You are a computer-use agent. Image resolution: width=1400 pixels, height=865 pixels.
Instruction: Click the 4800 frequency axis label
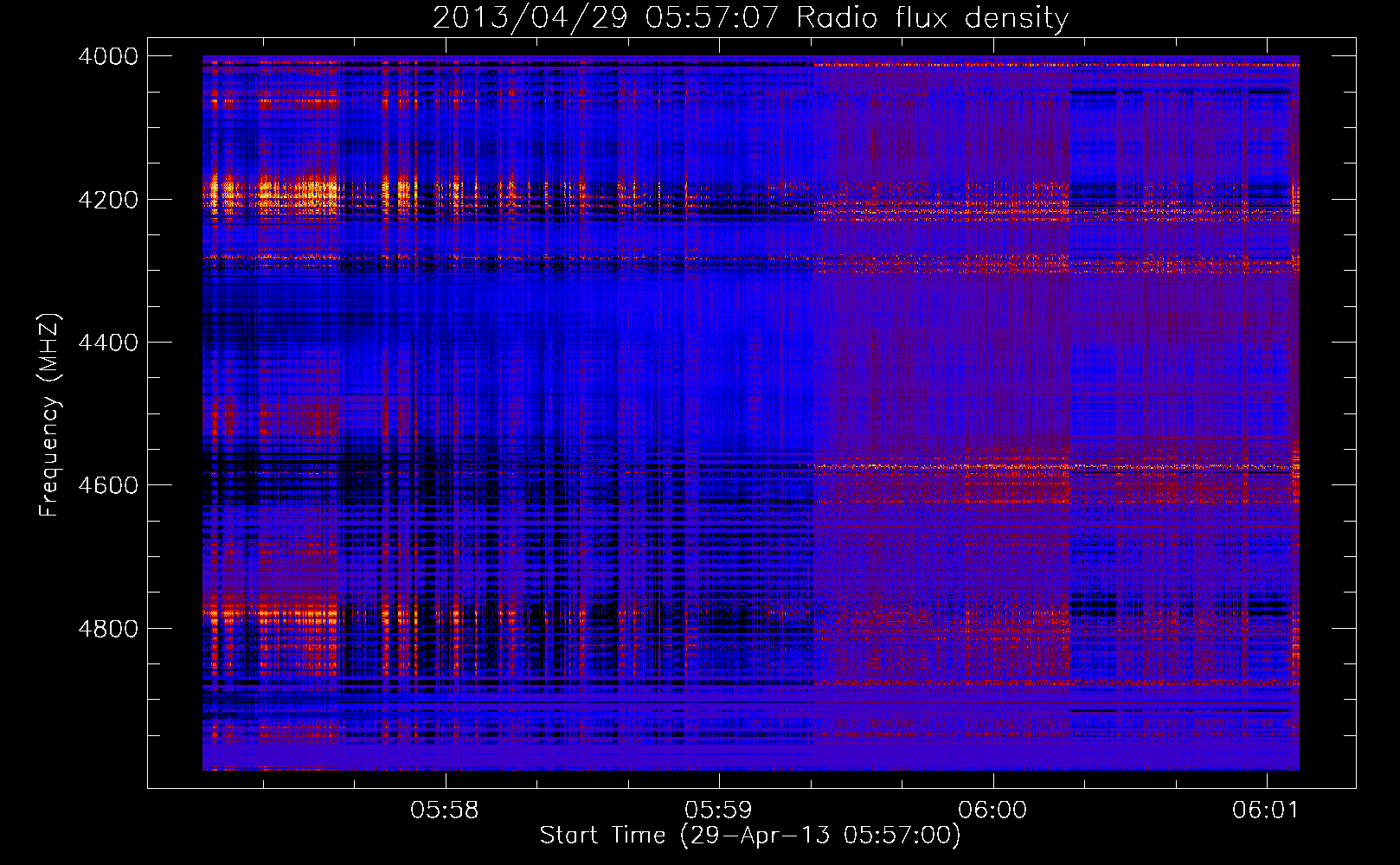(x=108, y=628)
